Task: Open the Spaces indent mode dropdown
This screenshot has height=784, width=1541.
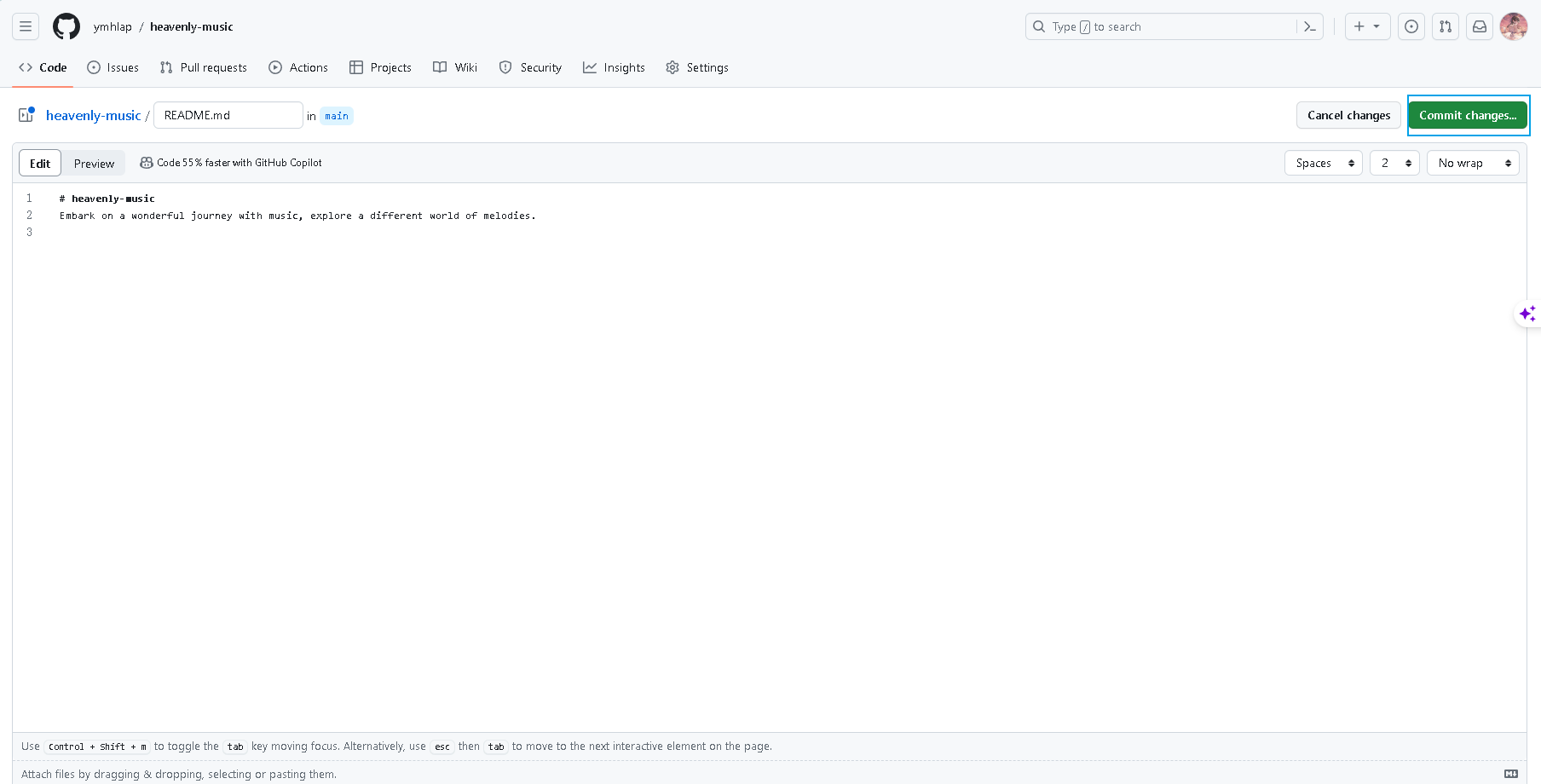Action: pos(1323,163)
